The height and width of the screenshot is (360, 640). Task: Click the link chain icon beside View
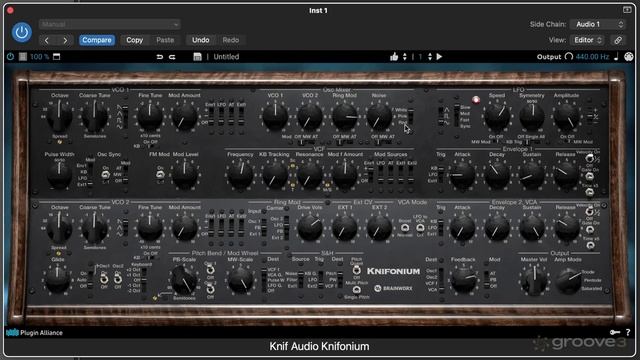point(618,40)
